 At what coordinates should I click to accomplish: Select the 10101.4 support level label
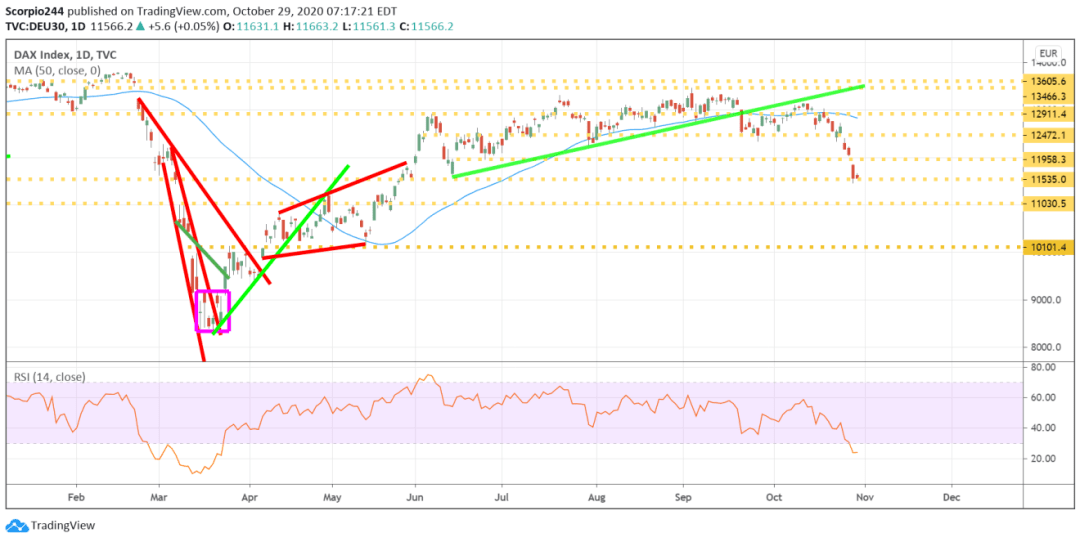coord(1049,246)
